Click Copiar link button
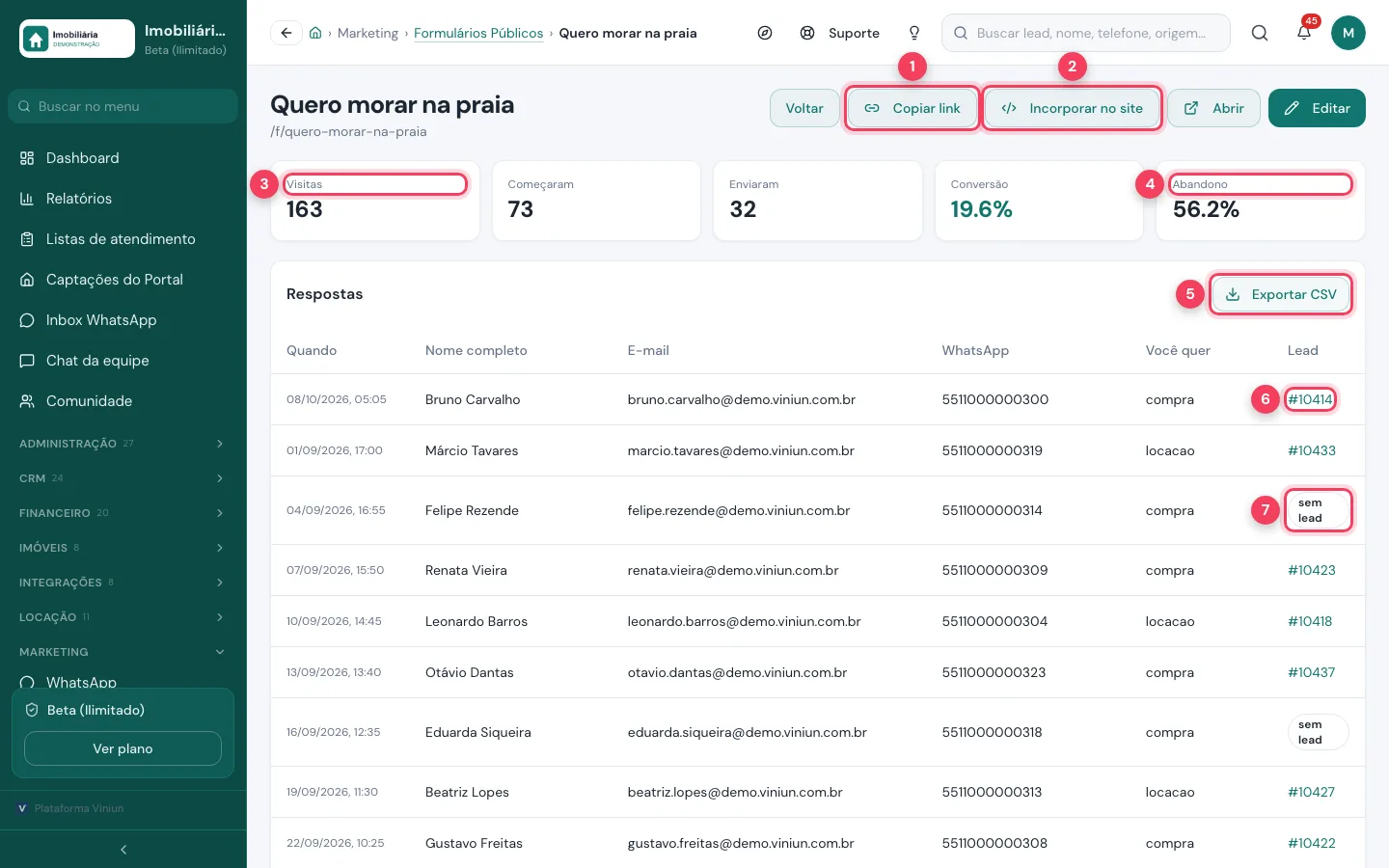 [912, 108]
